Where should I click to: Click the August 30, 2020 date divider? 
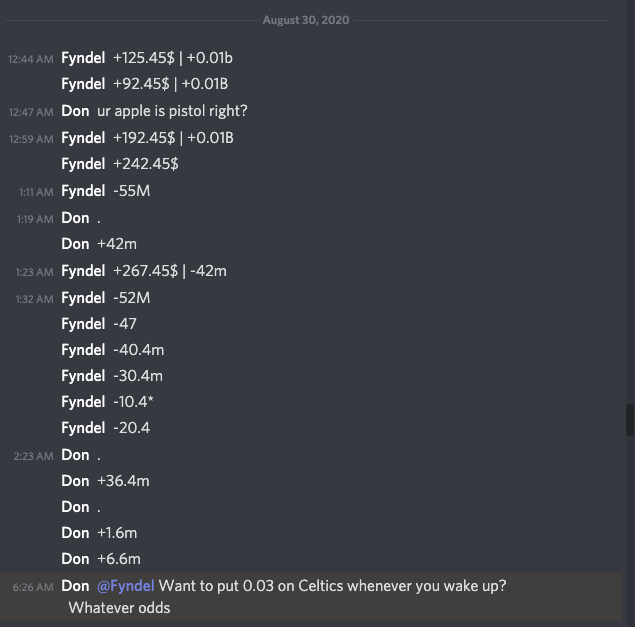click(x=306, y=20)
